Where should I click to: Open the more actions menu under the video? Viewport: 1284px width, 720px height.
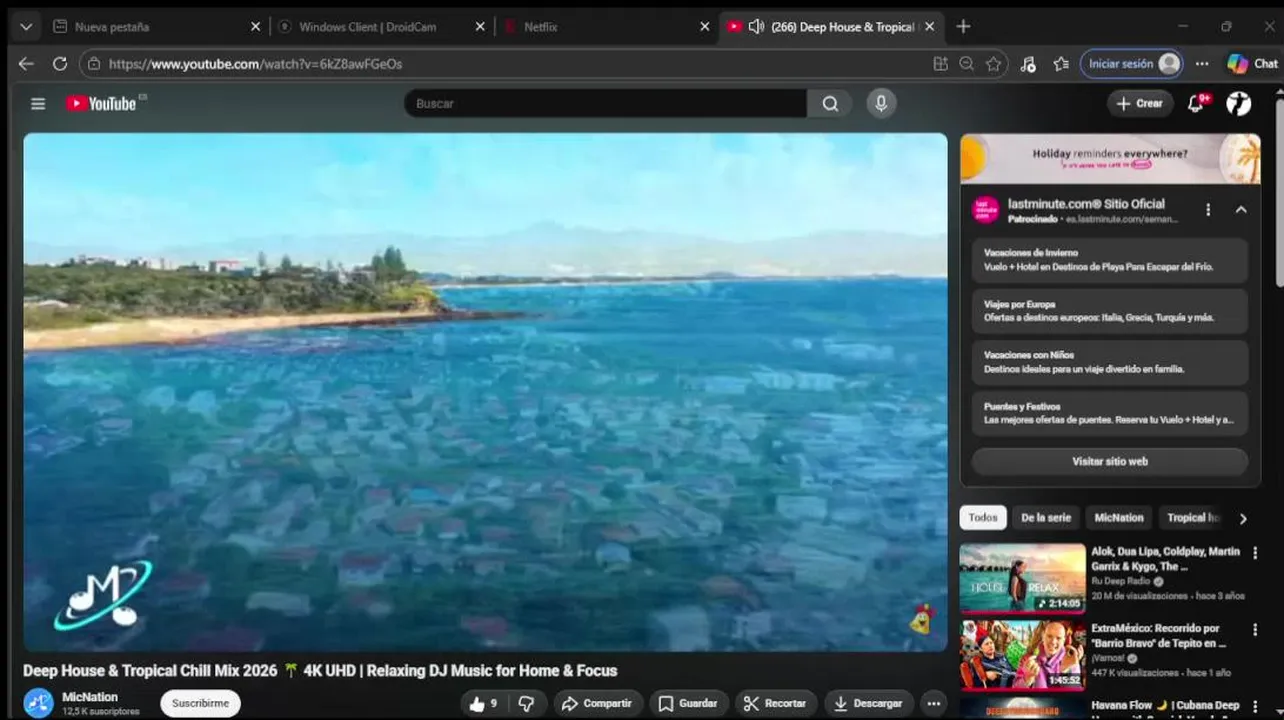click(x=933, y=704)
